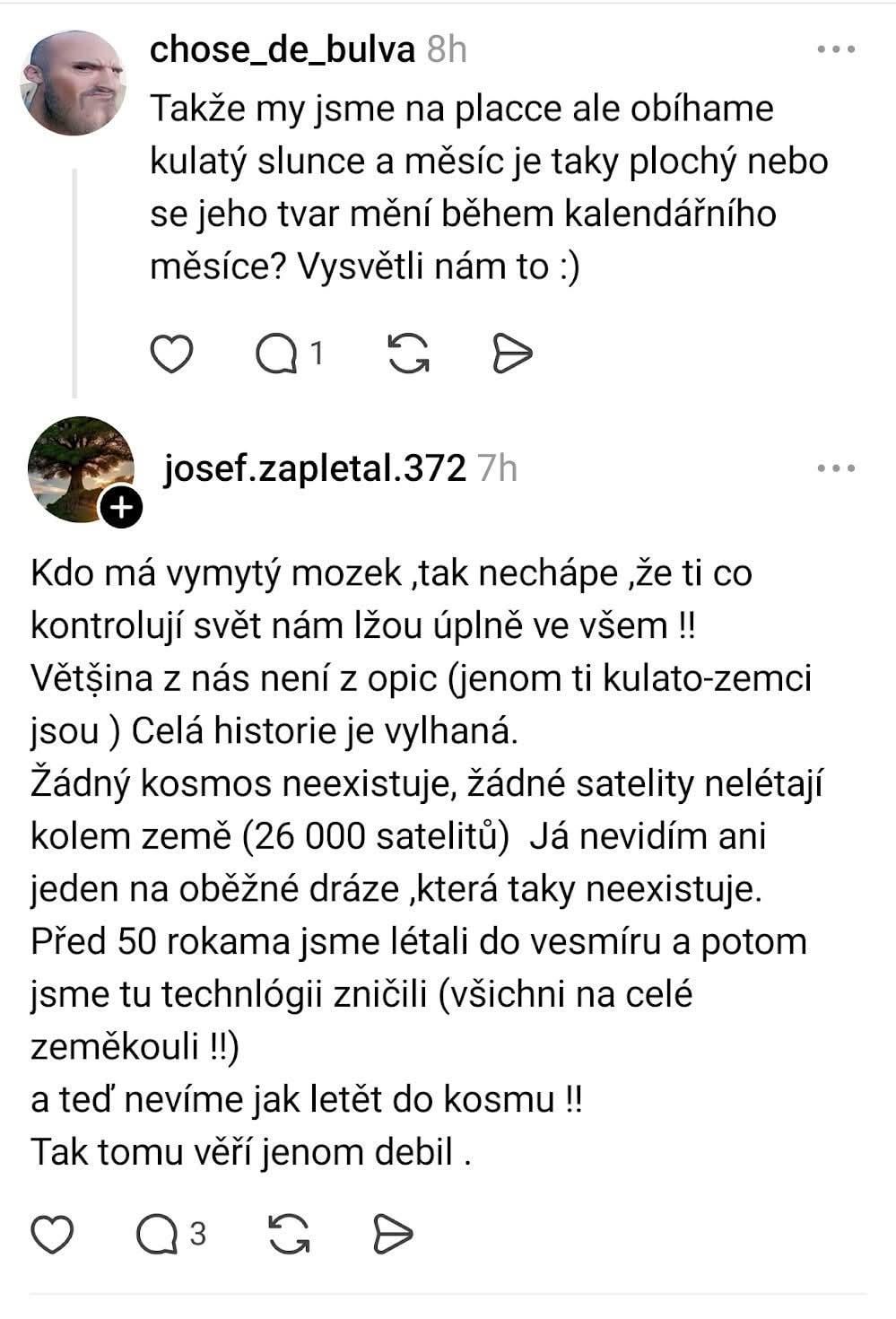Repost the chose_de_bulva post

click(408, 354)
